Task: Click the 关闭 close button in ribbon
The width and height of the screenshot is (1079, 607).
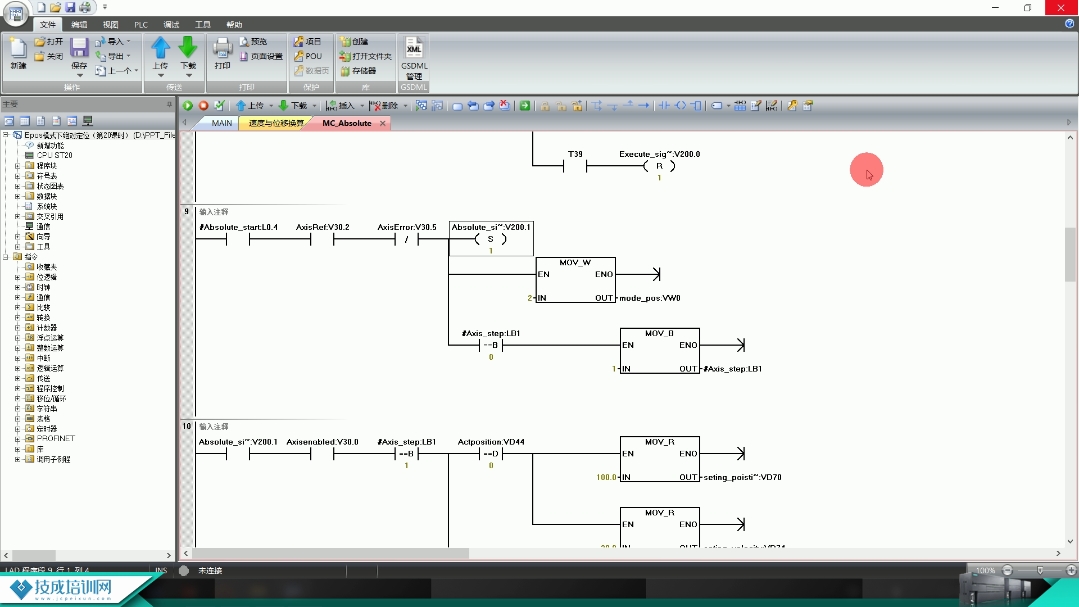Action: click(49, 56)
